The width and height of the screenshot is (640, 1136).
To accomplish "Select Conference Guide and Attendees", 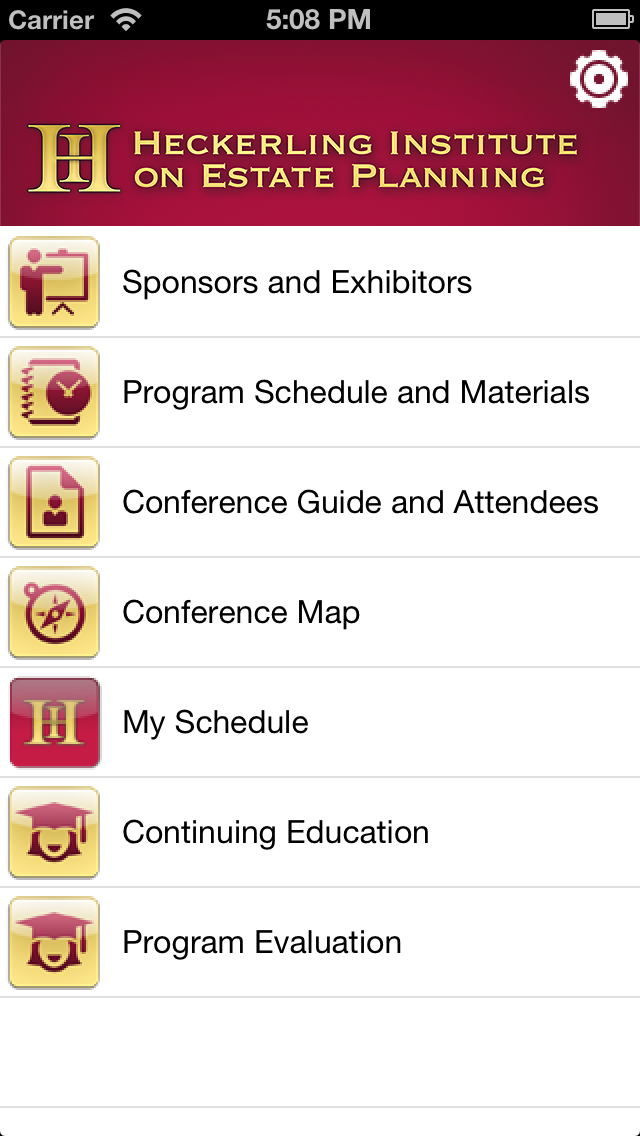I will [320, 502].
